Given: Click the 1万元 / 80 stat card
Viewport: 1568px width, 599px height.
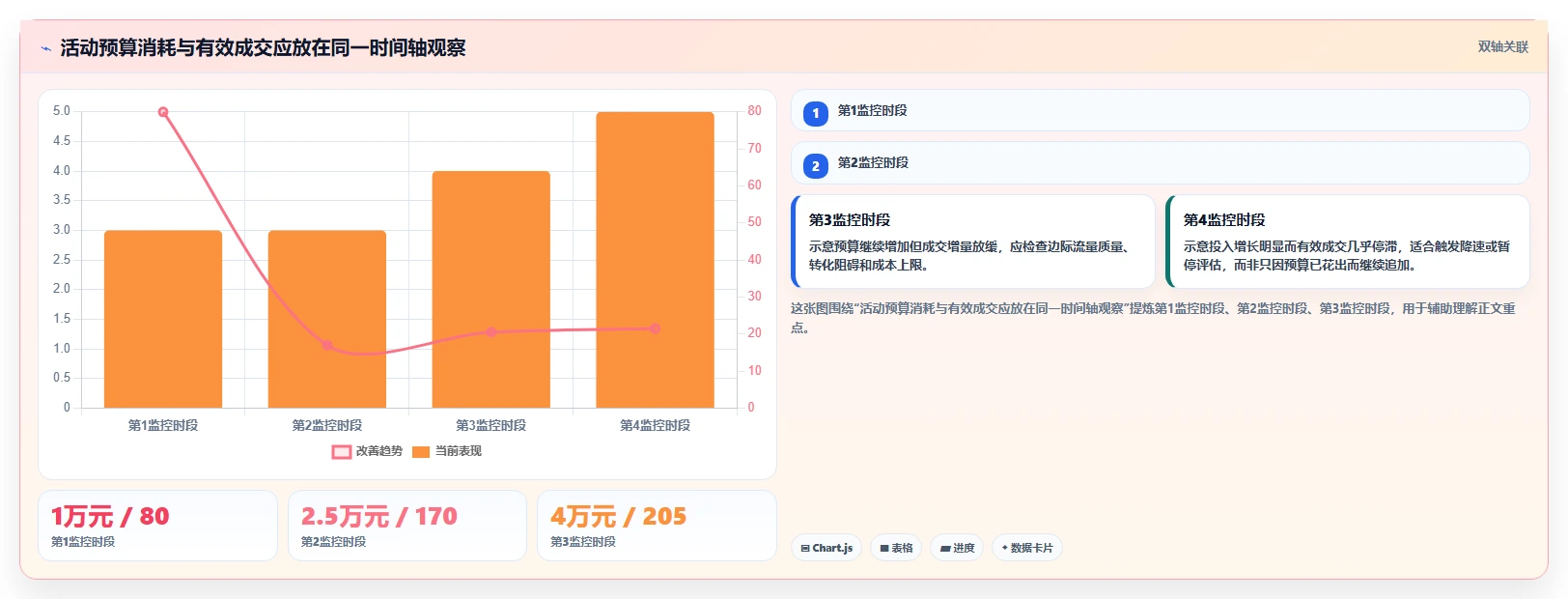Looking at the screenshot, I should pos(157,526).
